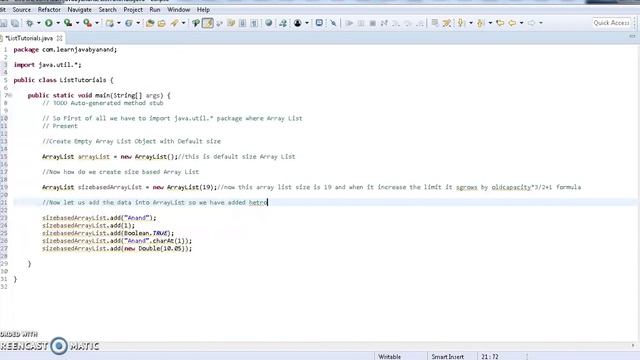640x360 pixels.
Task: Click the Step Over icon
Action: (408, 23)
